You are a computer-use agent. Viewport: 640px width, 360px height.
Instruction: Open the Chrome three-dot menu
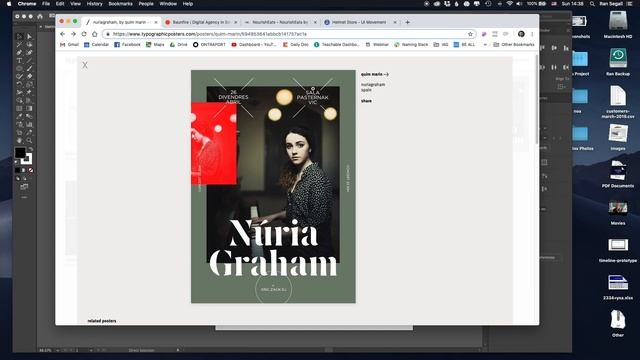(x=532, y=34)
